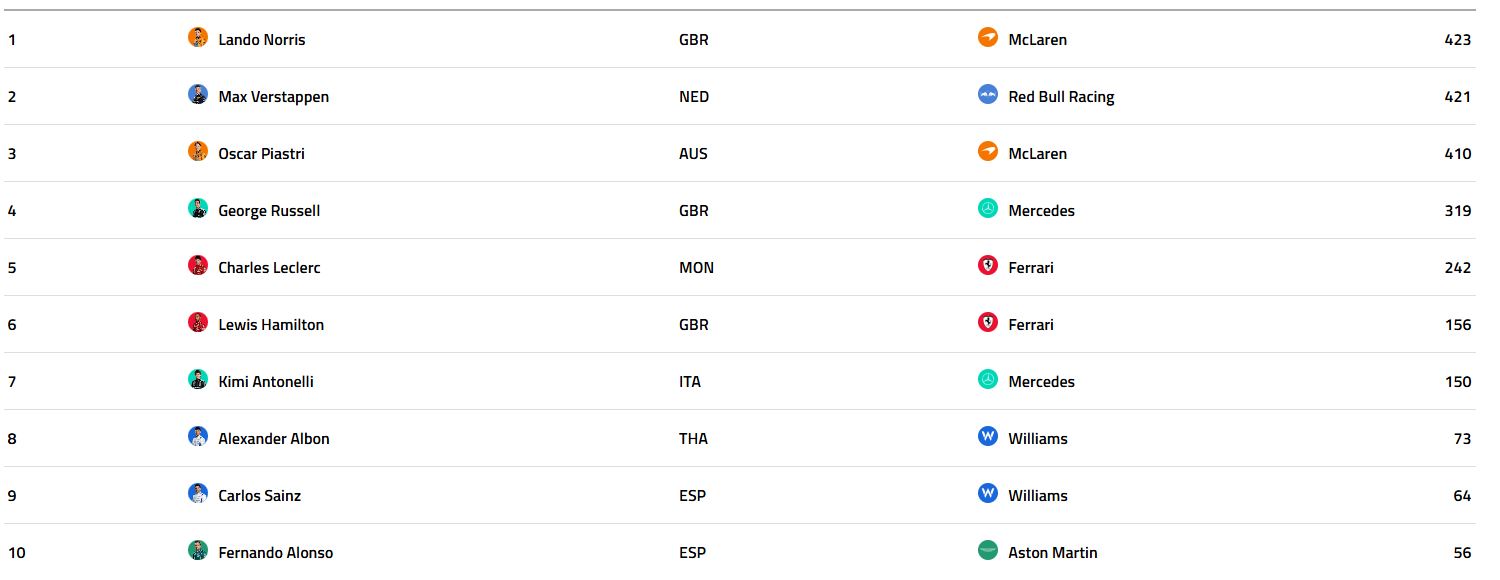Image resolution: width=1500 pixels, height=580 pixels.
Task: Click the Mercedes logo beside George Russell
Action: [x=988, y=209]
